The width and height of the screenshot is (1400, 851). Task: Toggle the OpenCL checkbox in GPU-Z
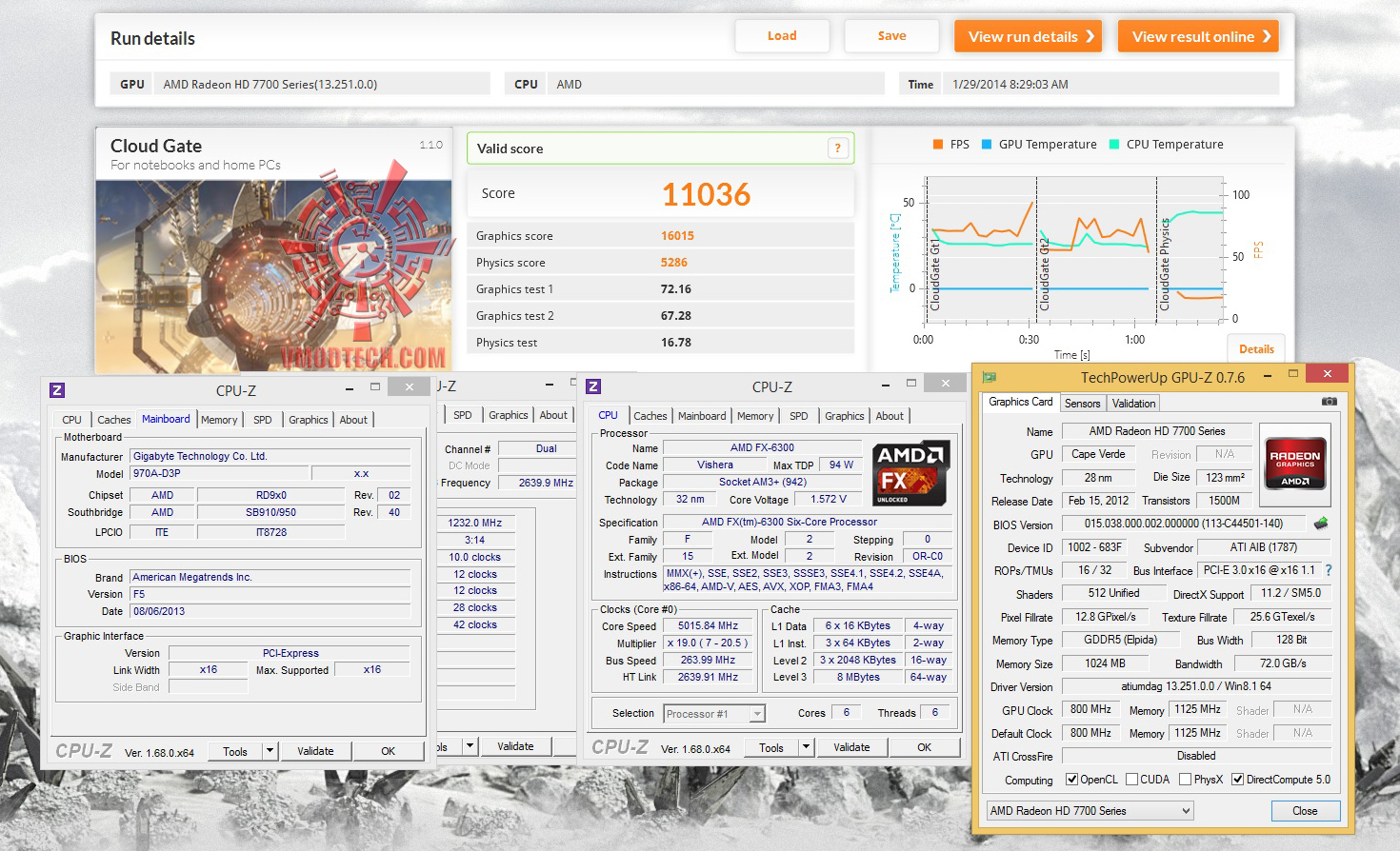click(1071, 780)
